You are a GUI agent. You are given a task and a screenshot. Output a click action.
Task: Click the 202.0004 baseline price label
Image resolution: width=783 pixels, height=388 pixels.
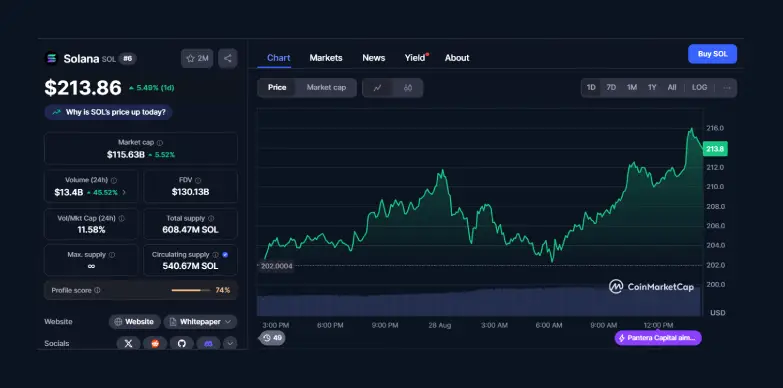coord(277,266)
